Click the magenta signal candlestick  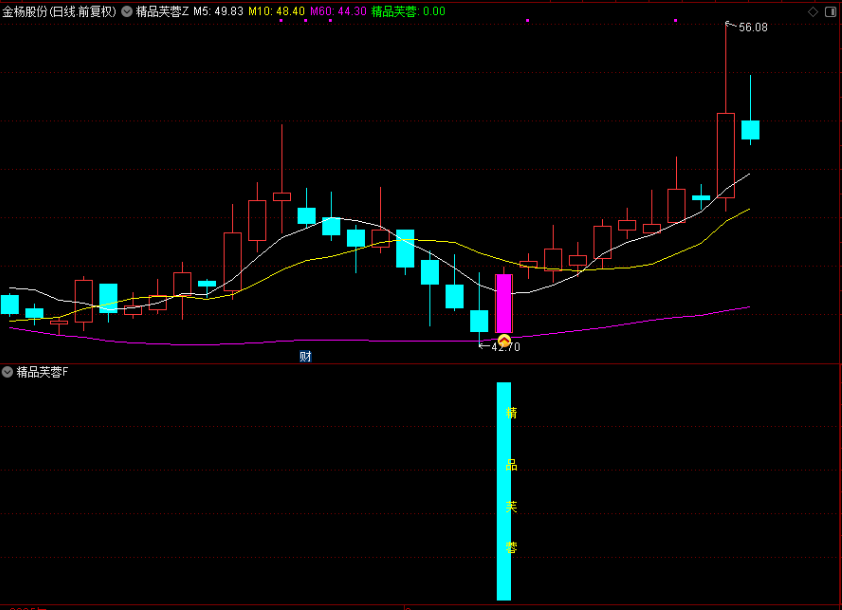point(504,303)
